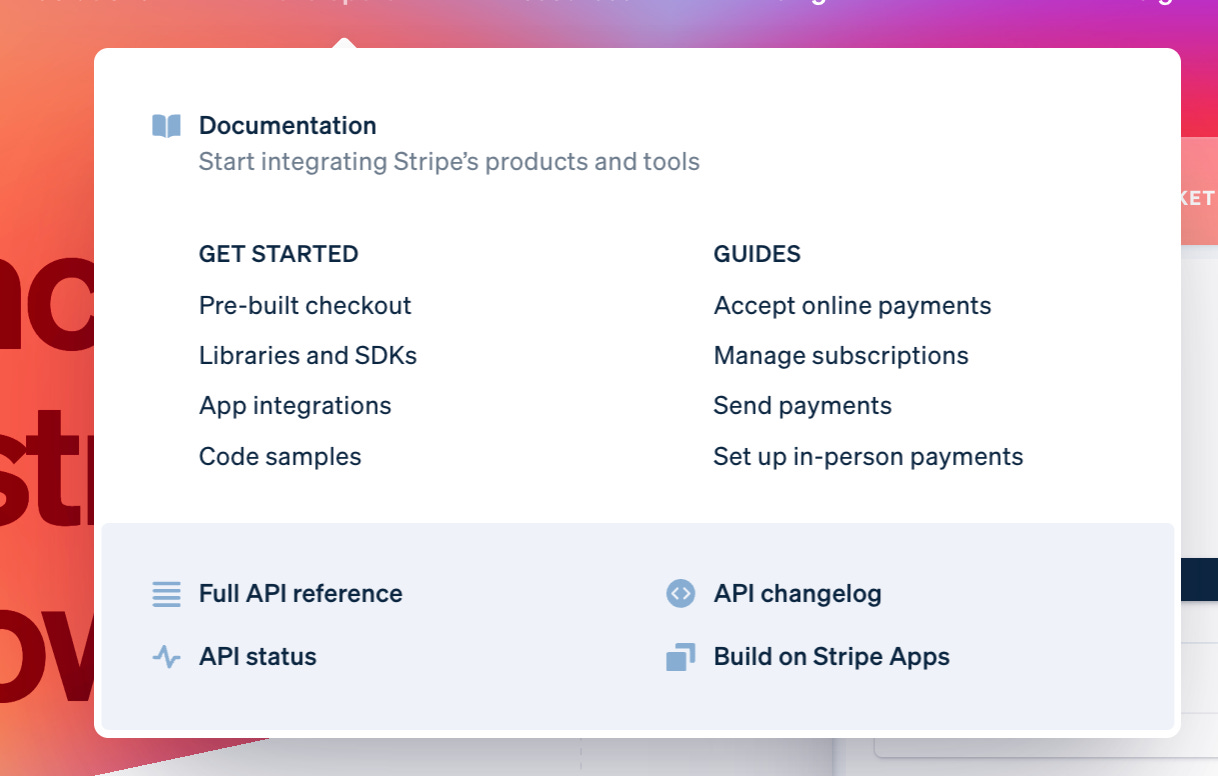
Task: Click the API changelog code icon
Action: click(680, 594)
